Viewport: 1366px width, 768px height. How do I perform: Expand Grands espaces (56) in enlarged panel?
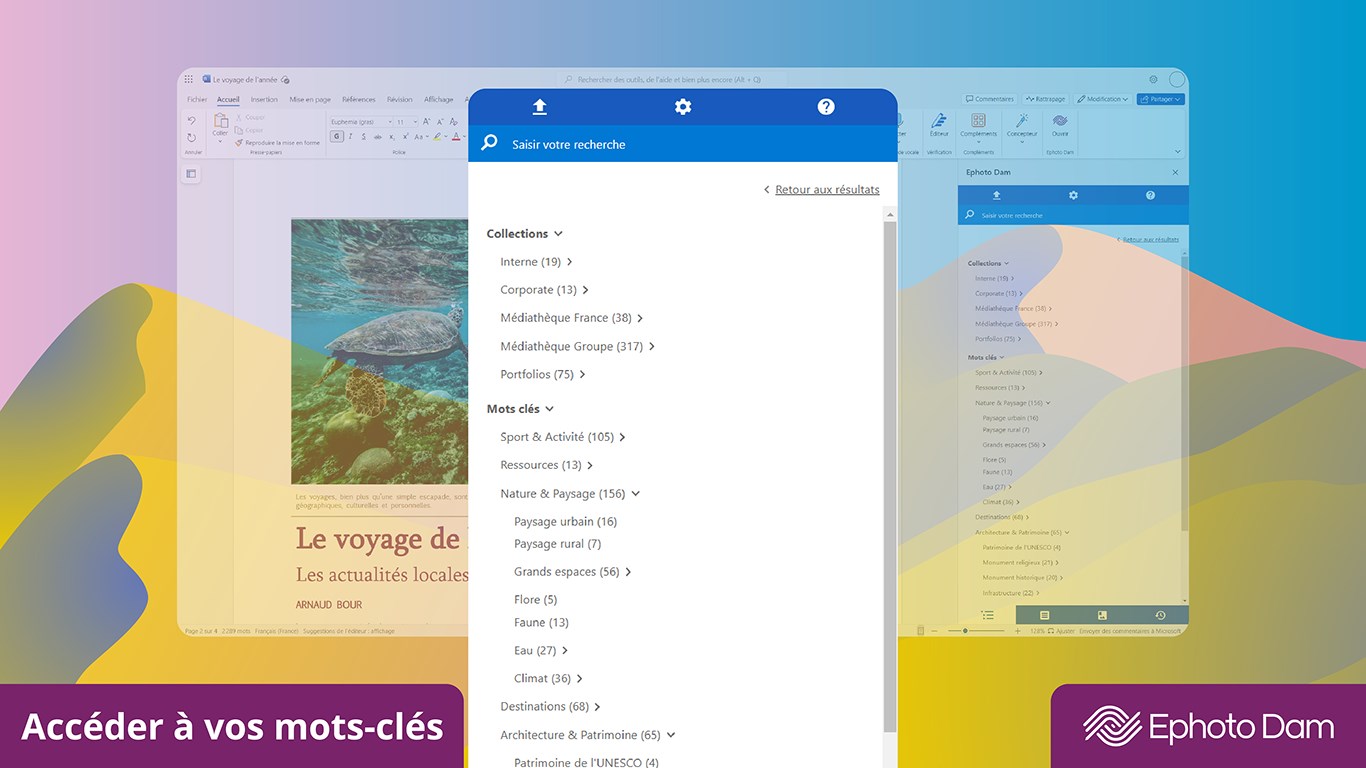(x=628, y=572)
